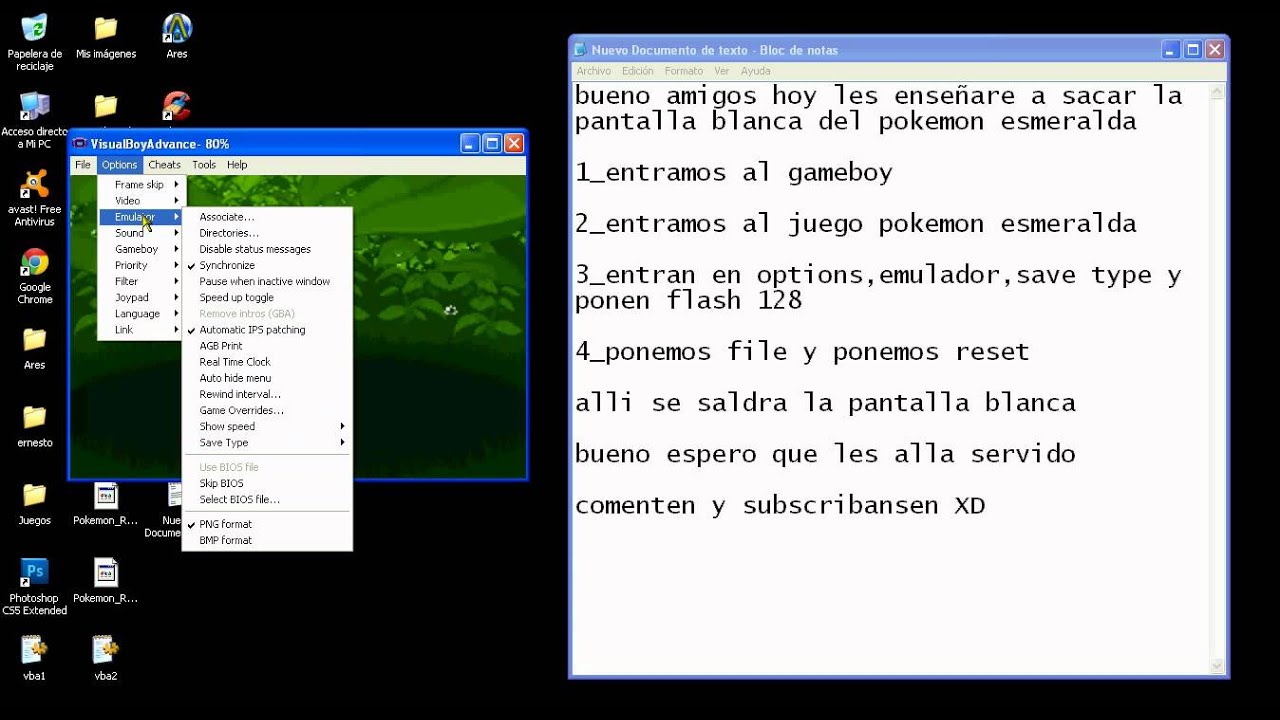Expand the Language submenu
The width and height of the screenshot is (1280, 720).
tap(141, 314)
